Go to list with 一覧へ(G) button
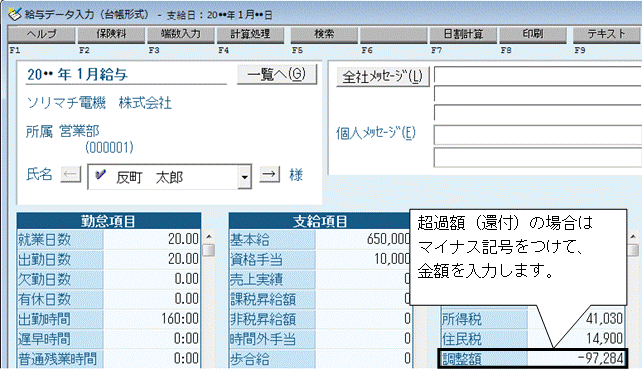 pos(277,75)
